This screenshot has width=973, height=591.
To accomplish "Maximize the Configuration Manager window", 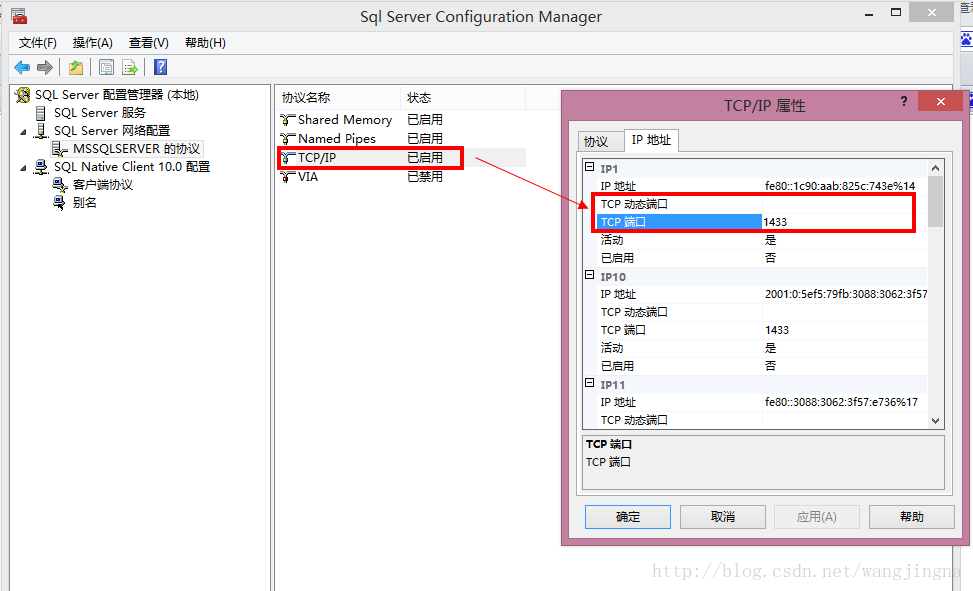I will 896,12.
